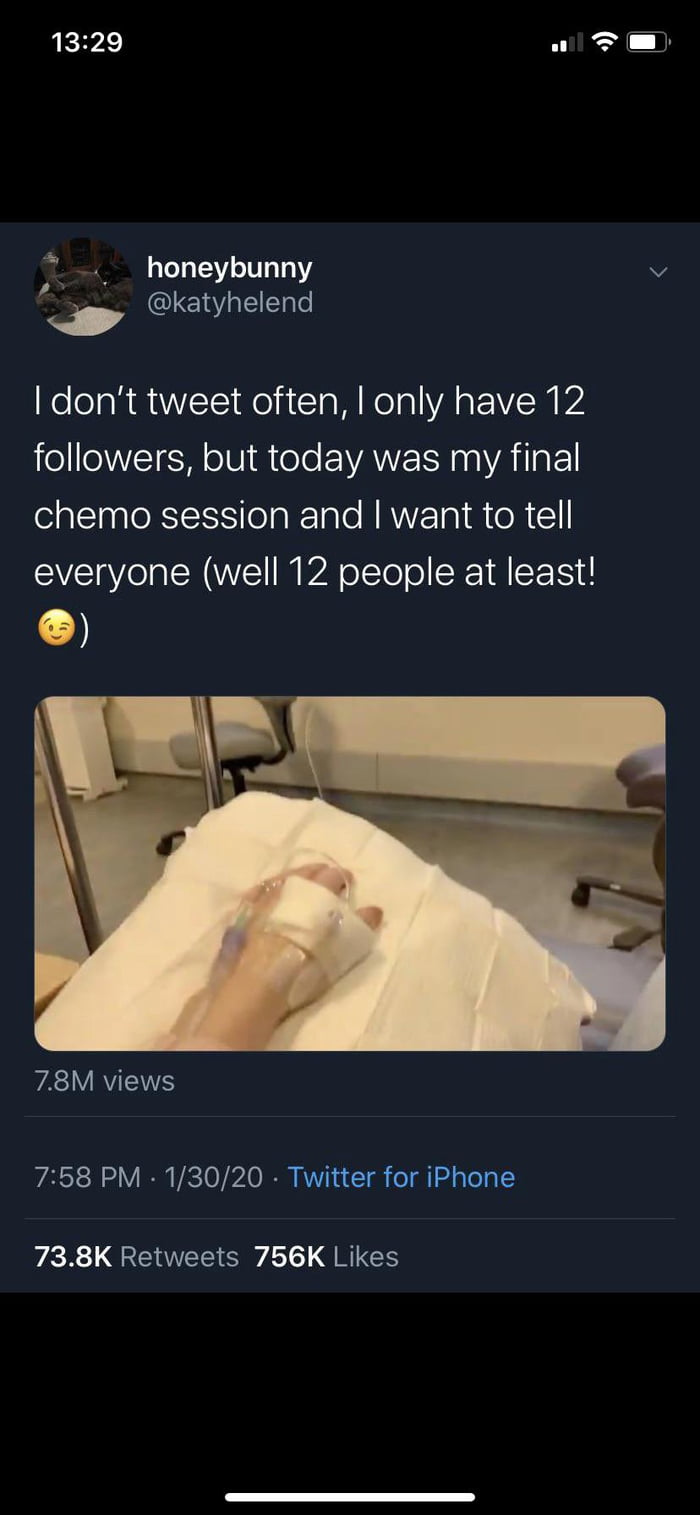Tap the home indicator bar
Viewport: 700px width, 1515px height.
tap(350, 1497)
